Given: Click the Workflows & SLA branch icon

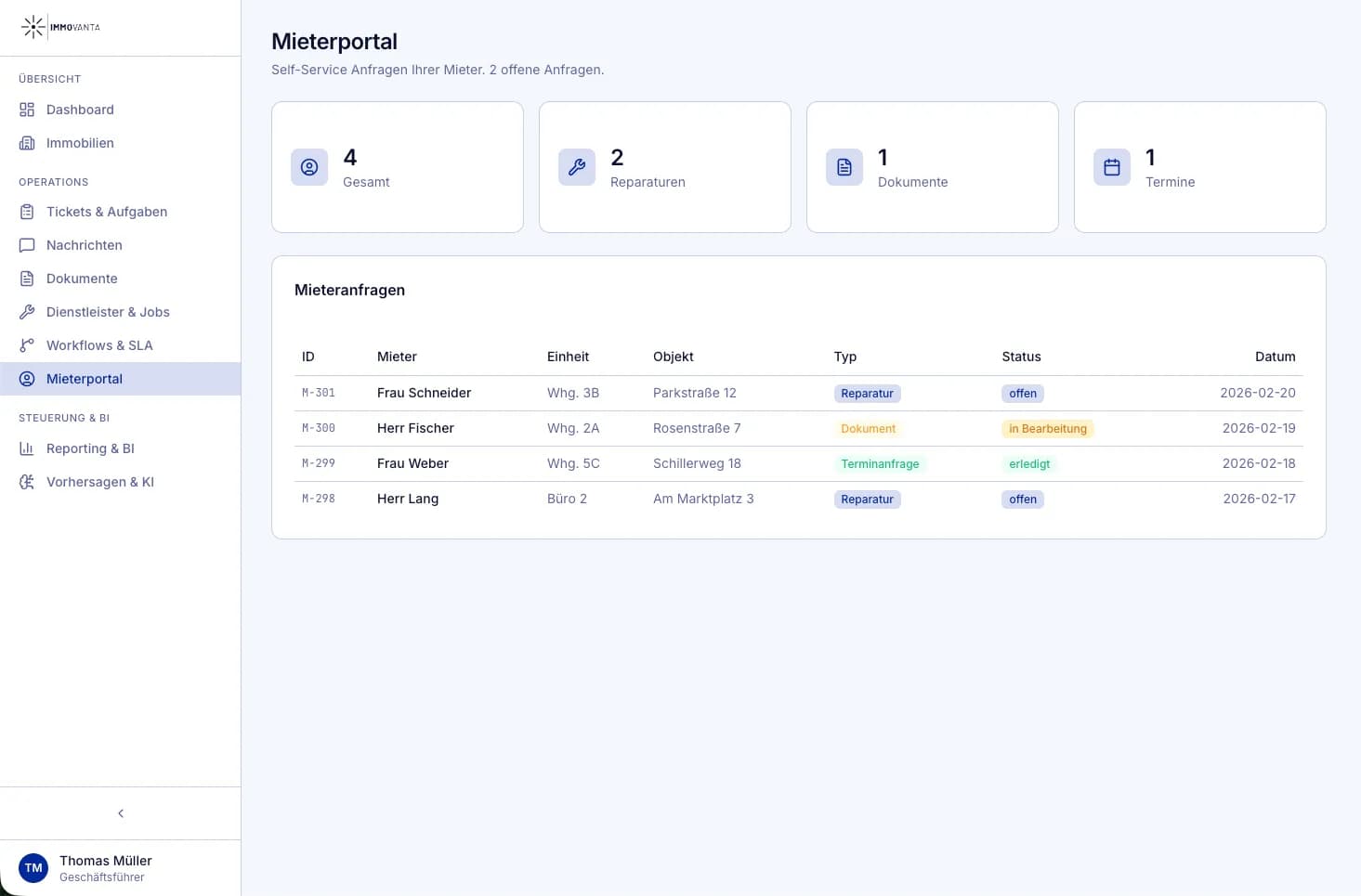Looking at the screenshot, I should [x=27, y=345].
